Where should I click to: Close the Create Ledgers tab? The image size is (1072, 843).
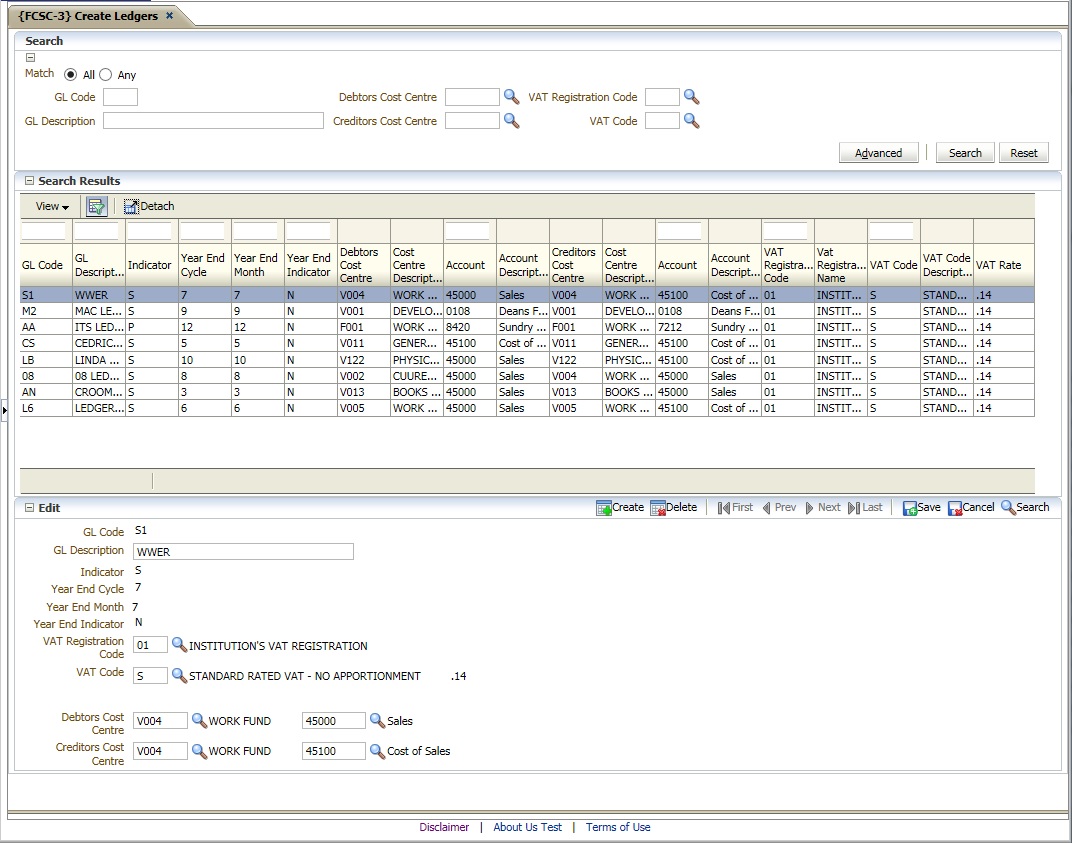pos(169,16)
